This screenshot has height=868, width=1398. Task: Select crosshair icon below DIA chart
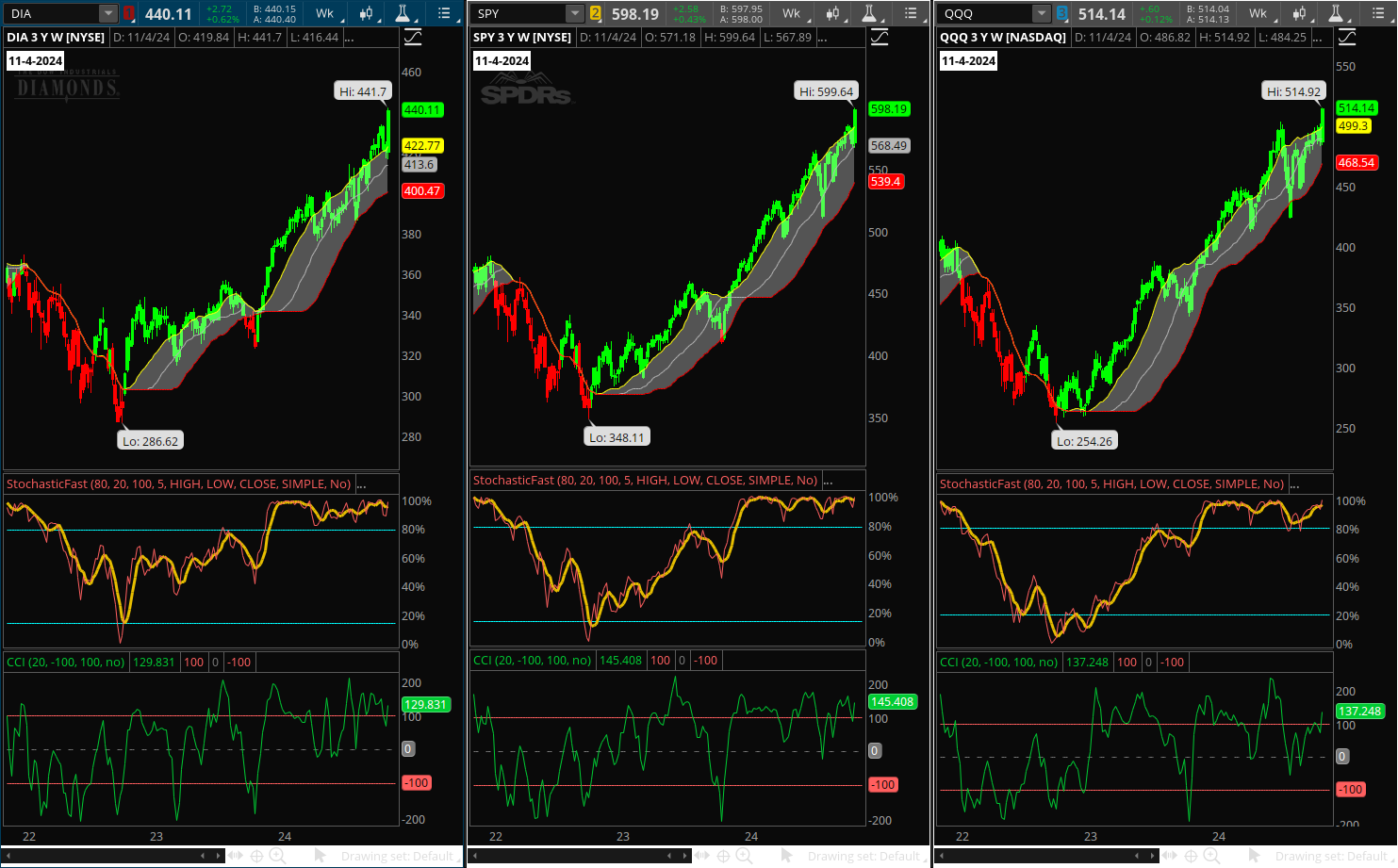(x=256, y=856)
